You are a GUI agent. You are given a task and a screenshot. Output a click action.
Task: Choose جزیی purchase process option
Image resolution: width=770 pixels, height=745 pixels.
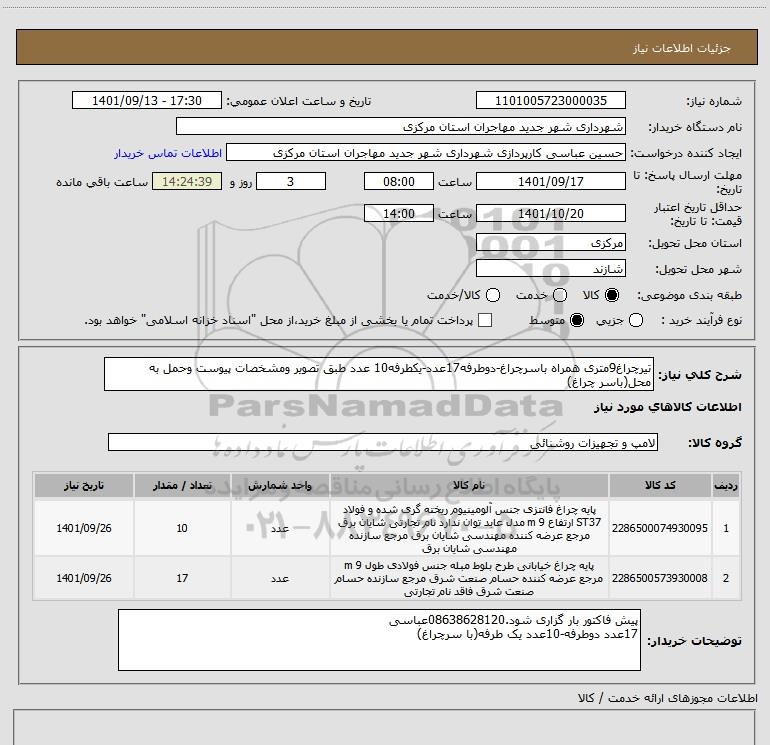(x=636, y=320)
